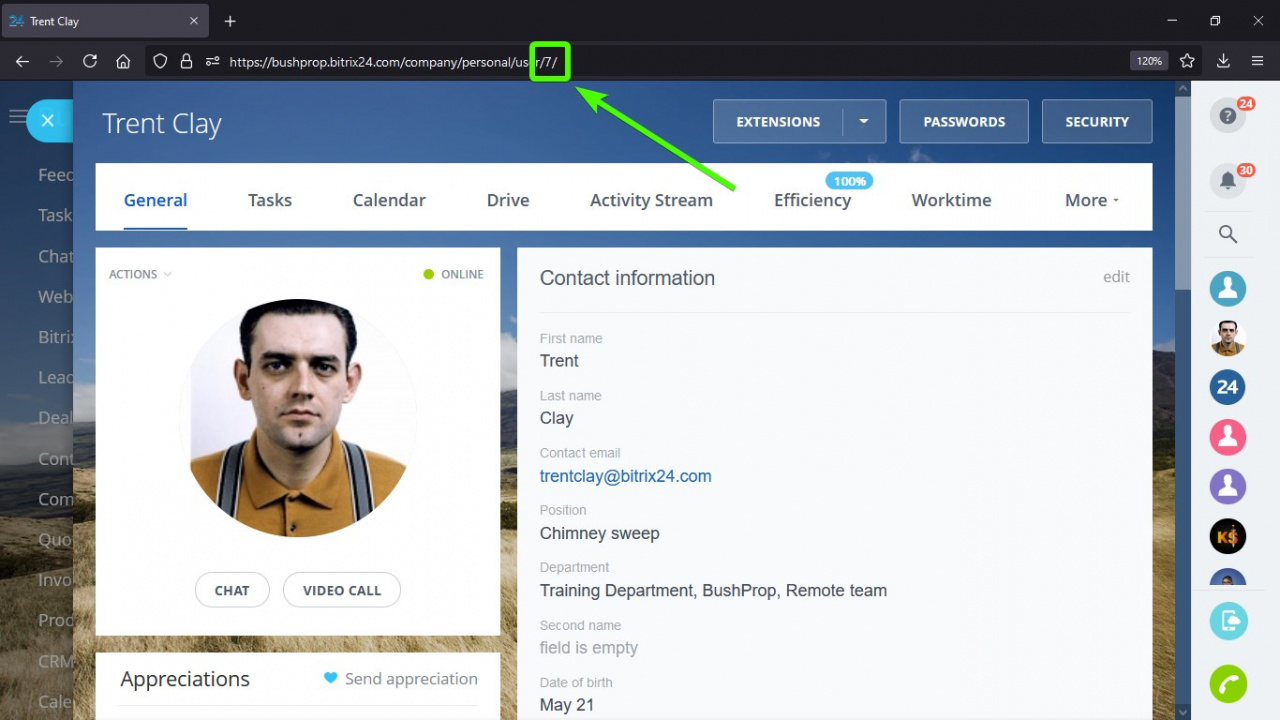The height and width of the screenshot is (720, 1280).
Task: Click the Date of birth May 21
Action: coord(567,705)
